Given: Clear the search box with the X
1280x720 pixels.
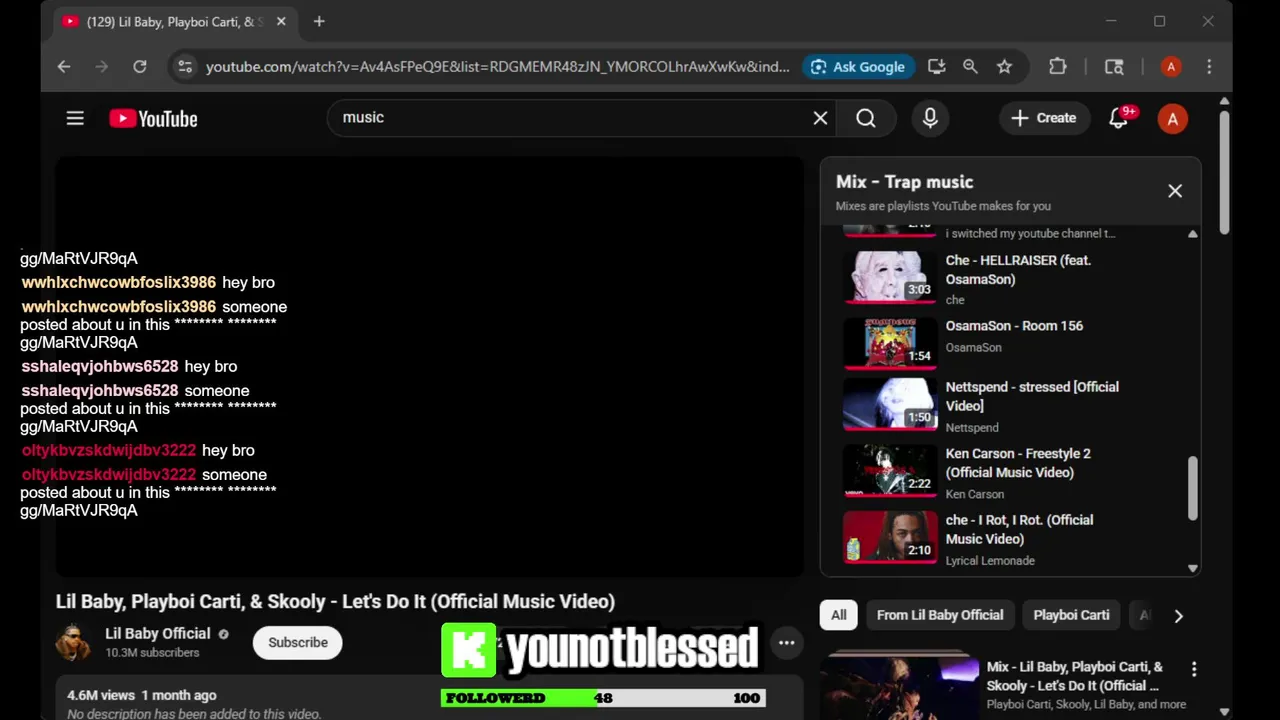Looking at the screenshot, I should [x=820, y=118].
